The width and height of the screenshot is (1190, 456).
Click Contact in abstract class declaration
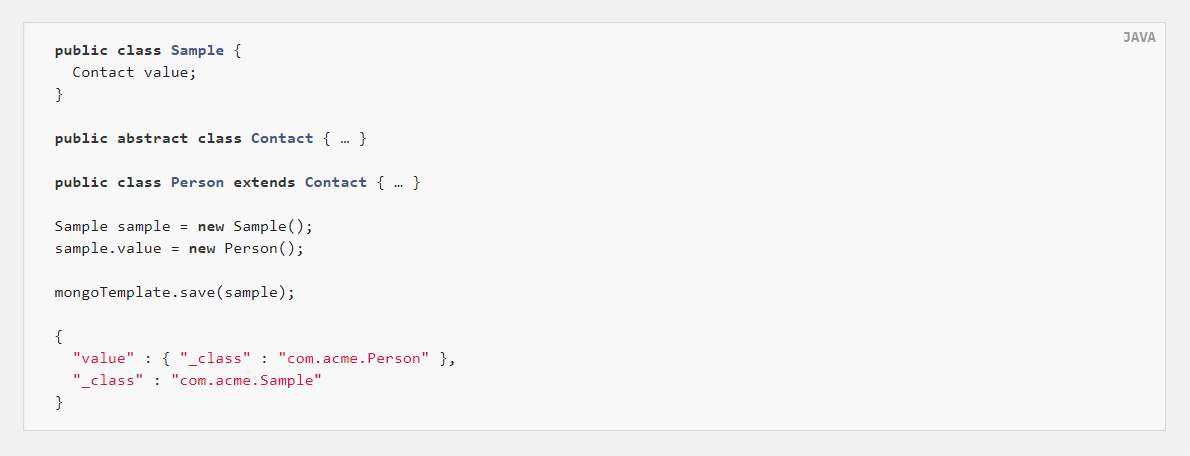pos(282,139)
